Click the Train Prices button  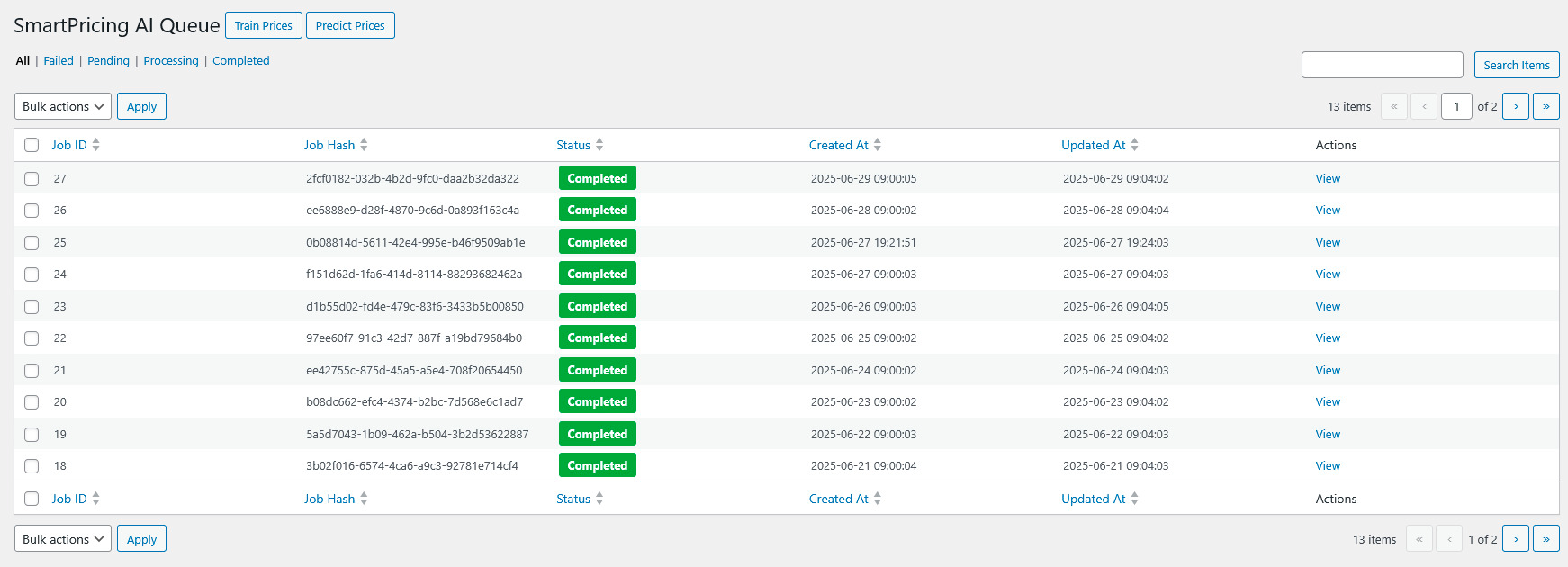pos(264,25)
